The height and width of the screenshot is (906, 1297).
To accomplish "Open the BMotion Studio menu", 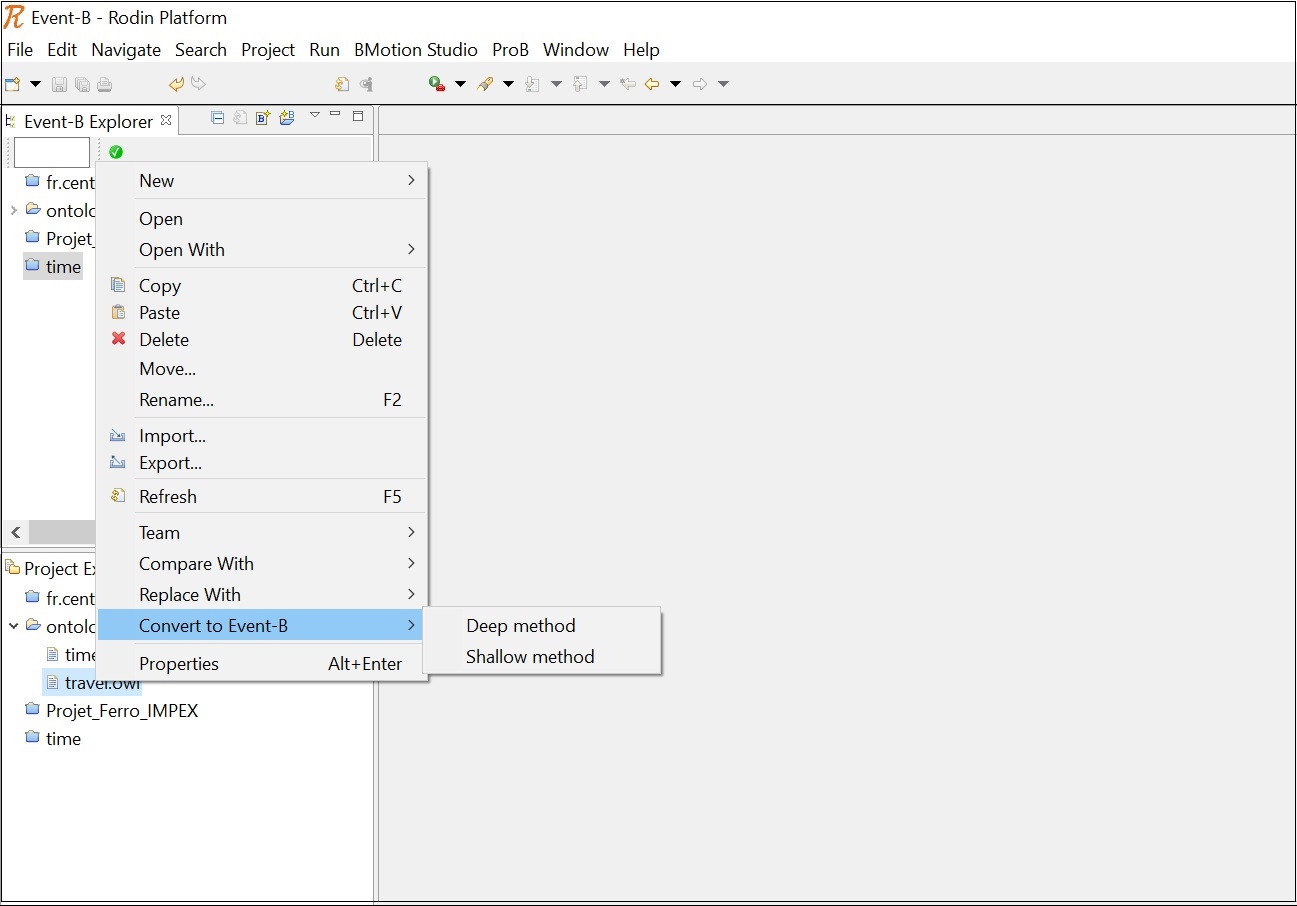I will tap(416, 50).
